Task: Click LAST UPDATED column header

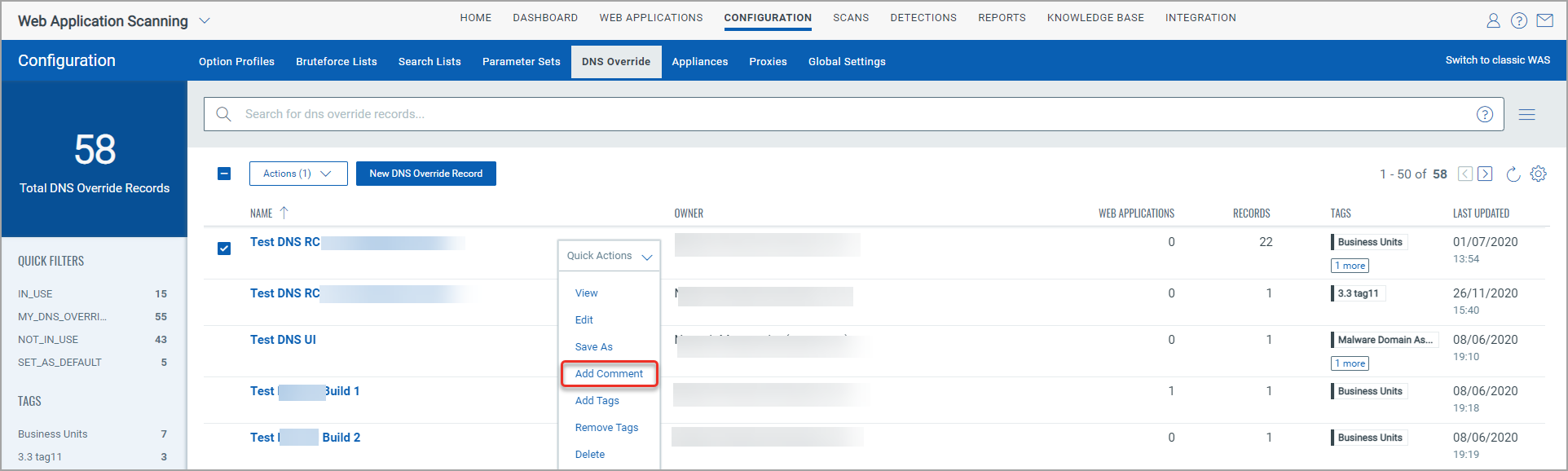Action: pyautogui.click(x=1481, y=213)
